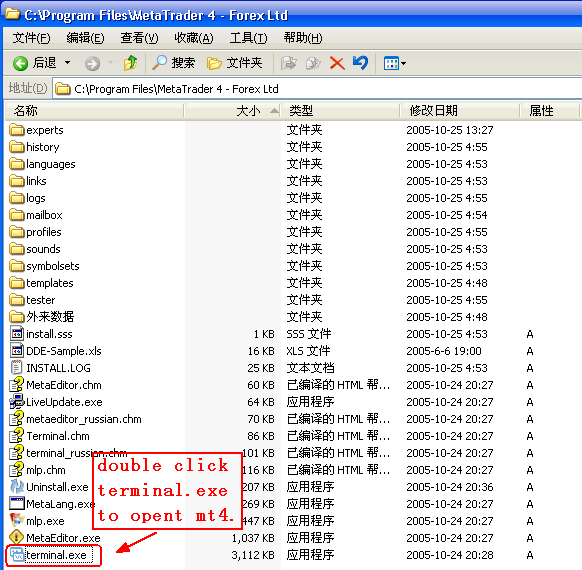Screen dimensions: 582x570
Task: Select the 外来数据 folder icon
Action: coord(17,317)
